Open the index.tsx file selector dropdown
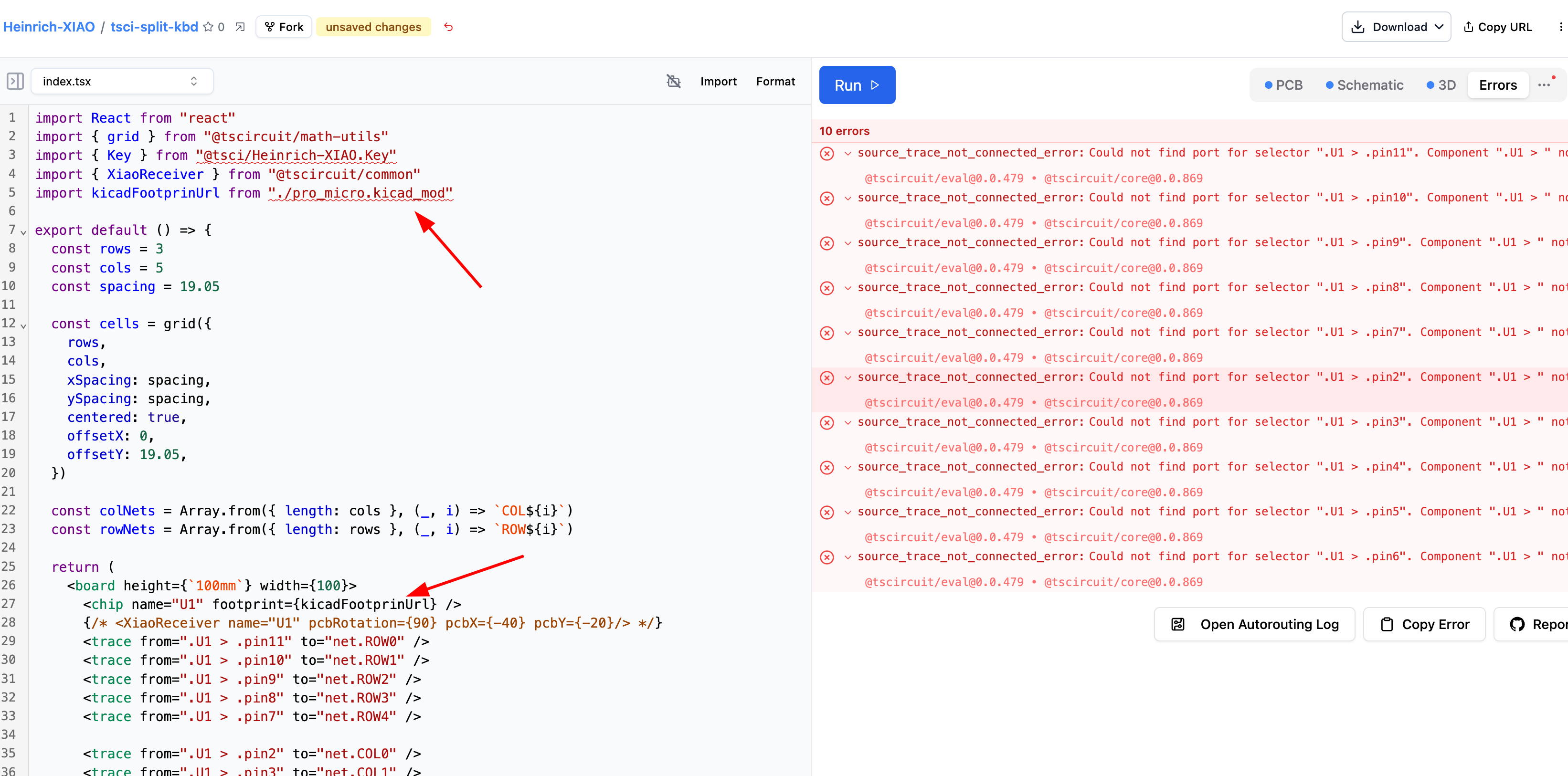 (122, 81)
